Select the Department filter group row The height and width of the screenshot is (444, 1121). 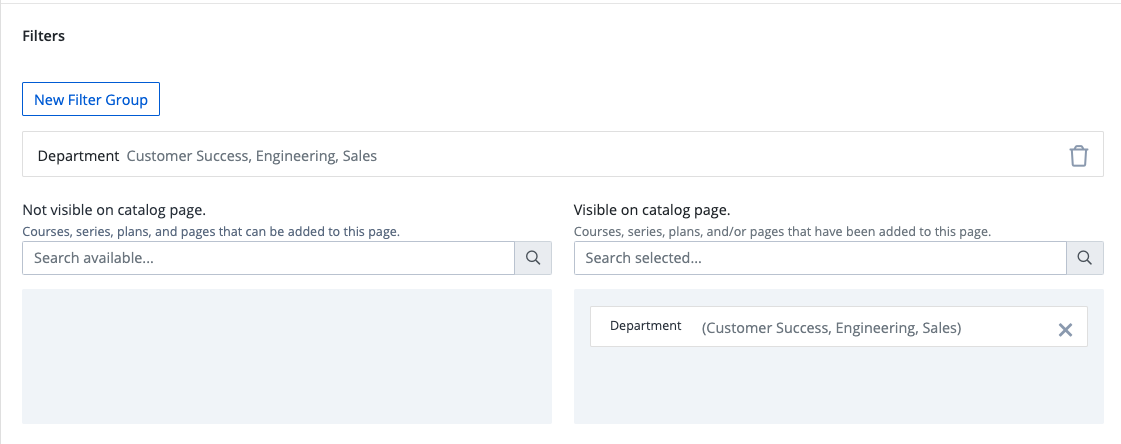(562, 155)
